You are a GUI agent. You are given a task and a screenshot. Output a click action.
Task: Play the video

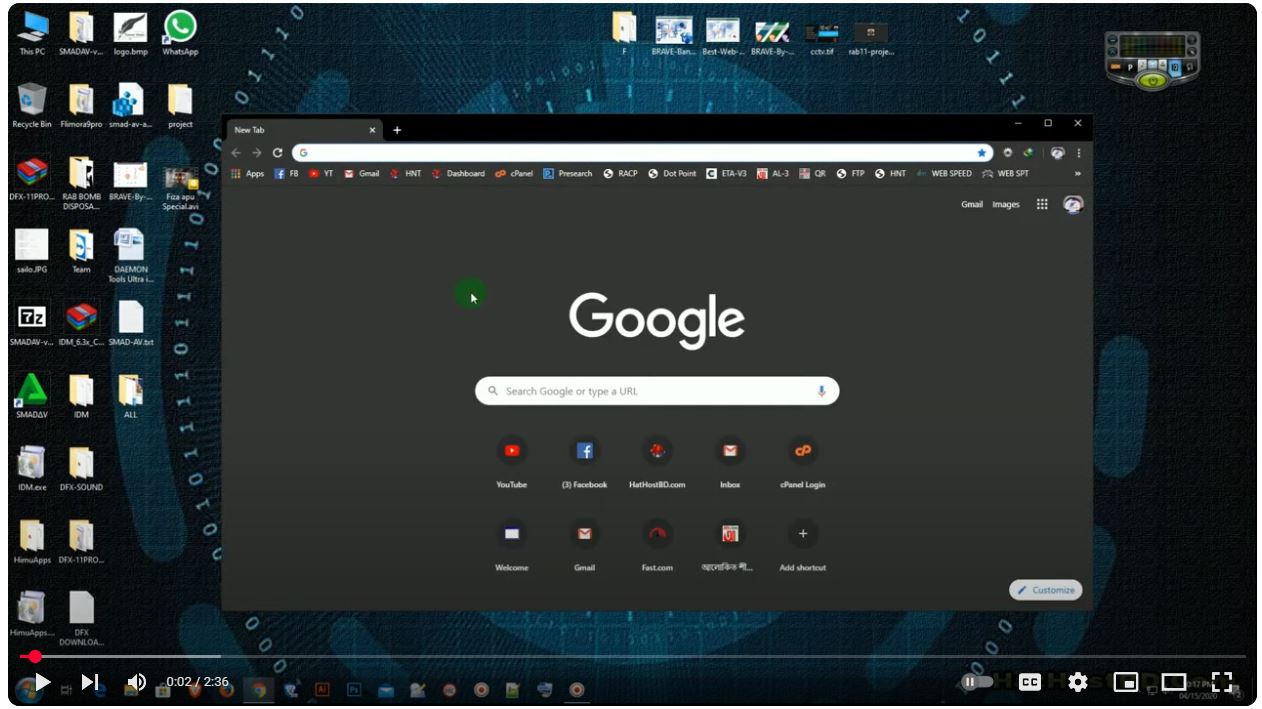42,682
